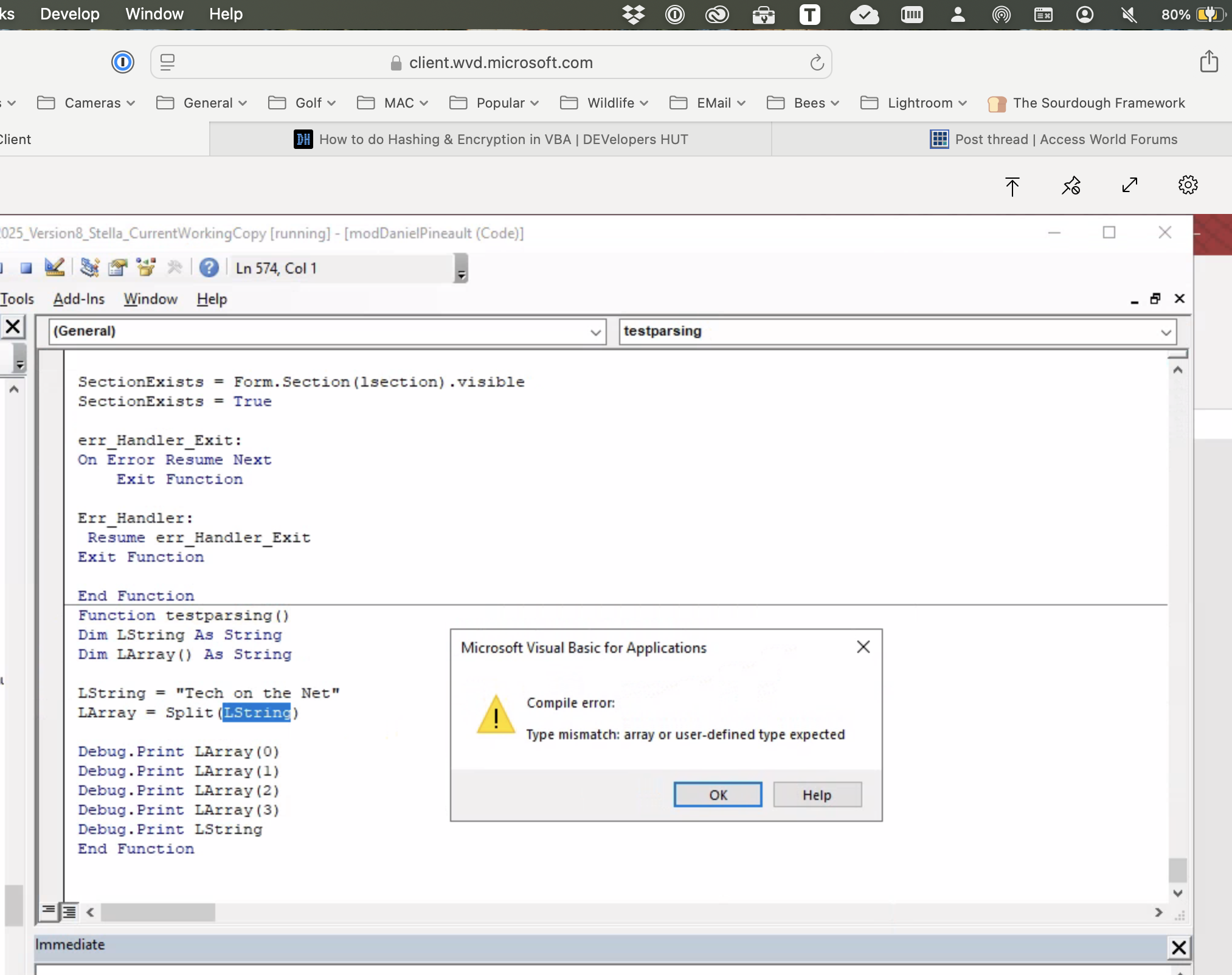
Task: Open the VBA Help menu
Action: coord(212,299)
